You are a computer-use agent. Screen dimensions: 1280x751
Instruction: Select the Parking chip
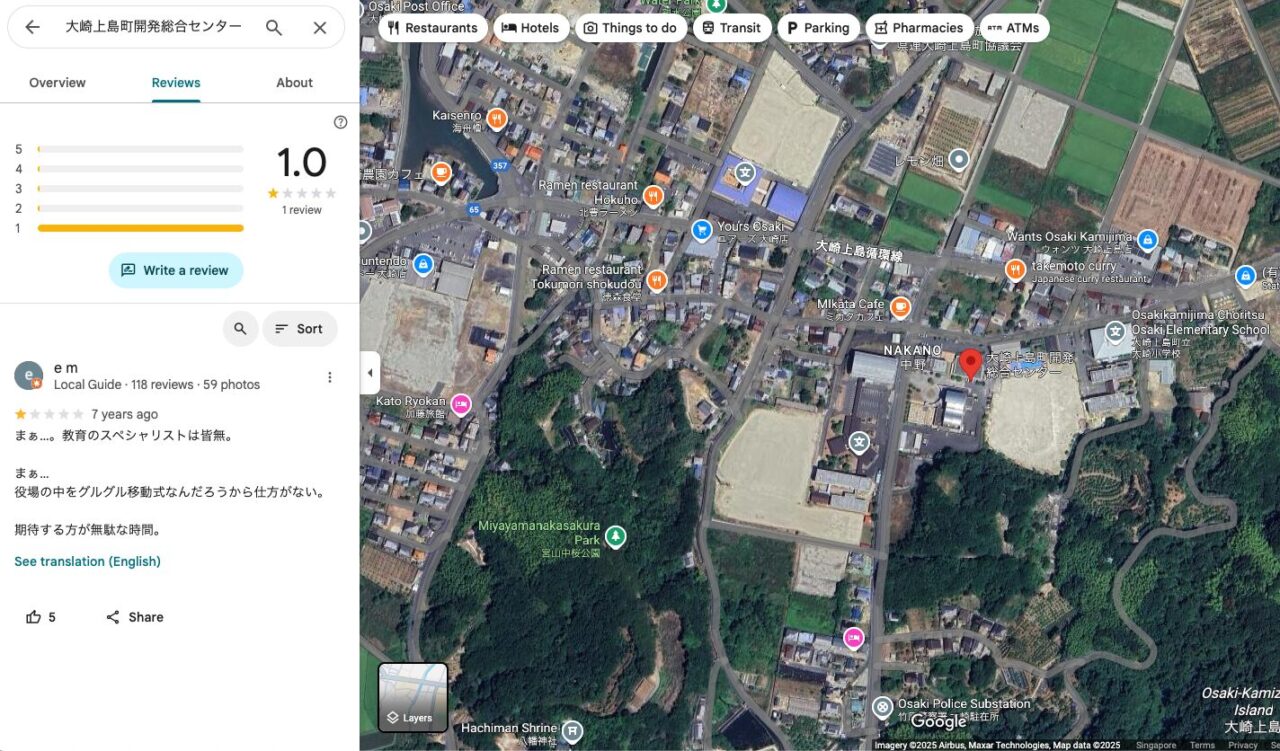point(819,28)
